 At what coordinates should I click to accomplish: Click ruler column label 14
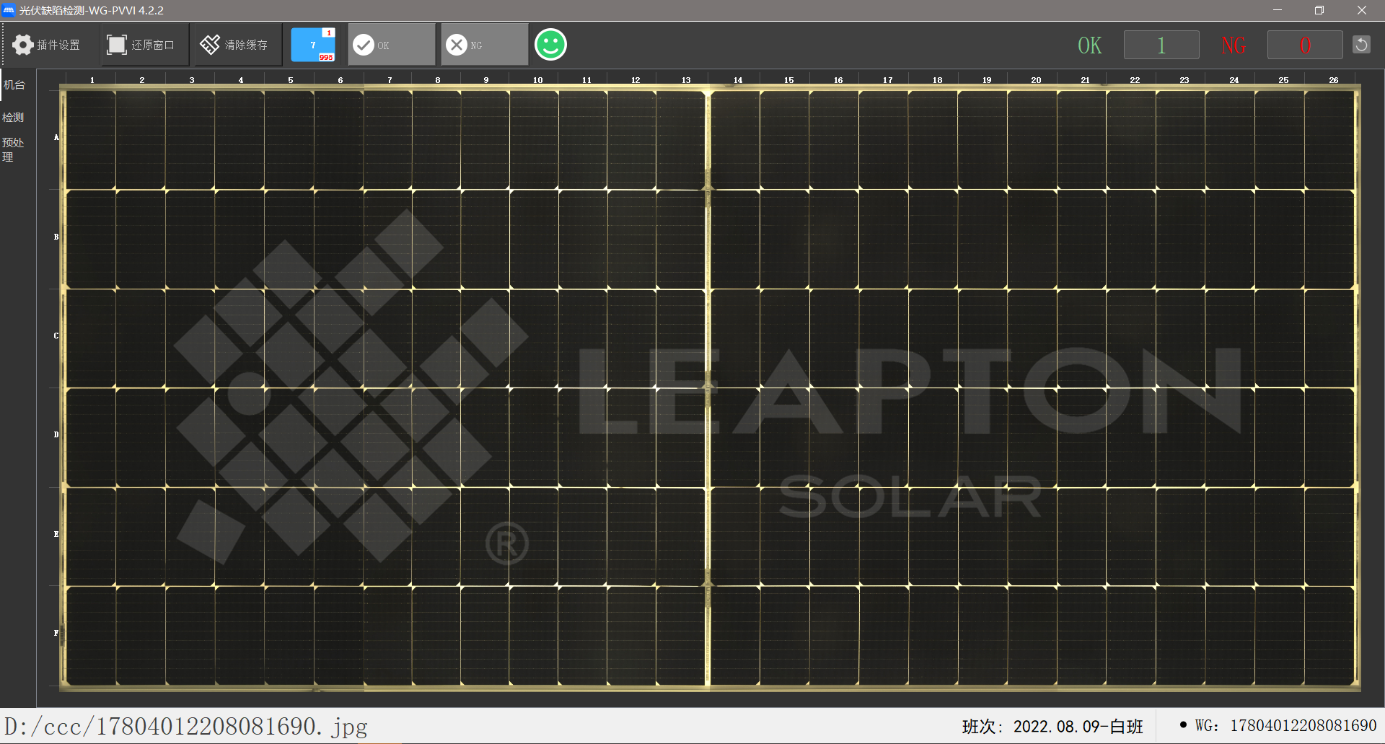[738, 79]
